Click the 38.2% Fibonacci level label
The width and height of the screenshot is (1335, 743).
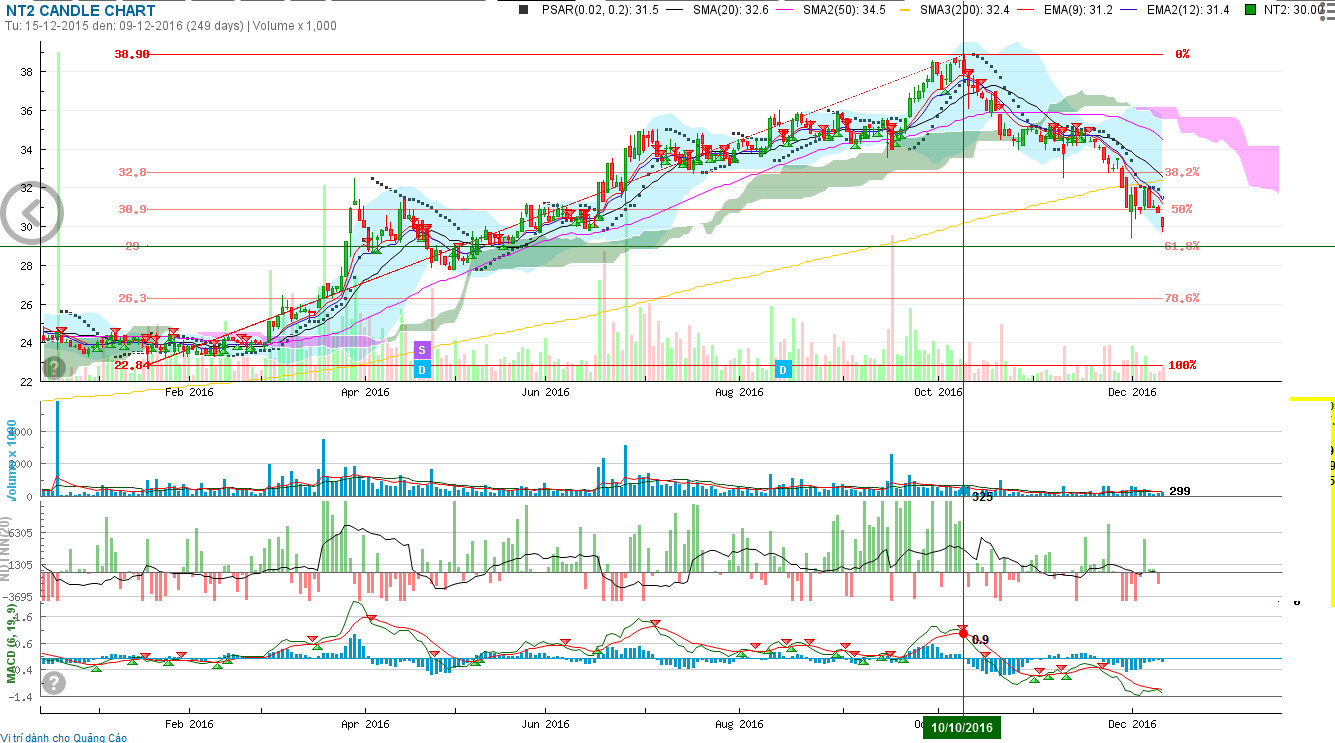pyautogui.click(x=1182, y=172)
